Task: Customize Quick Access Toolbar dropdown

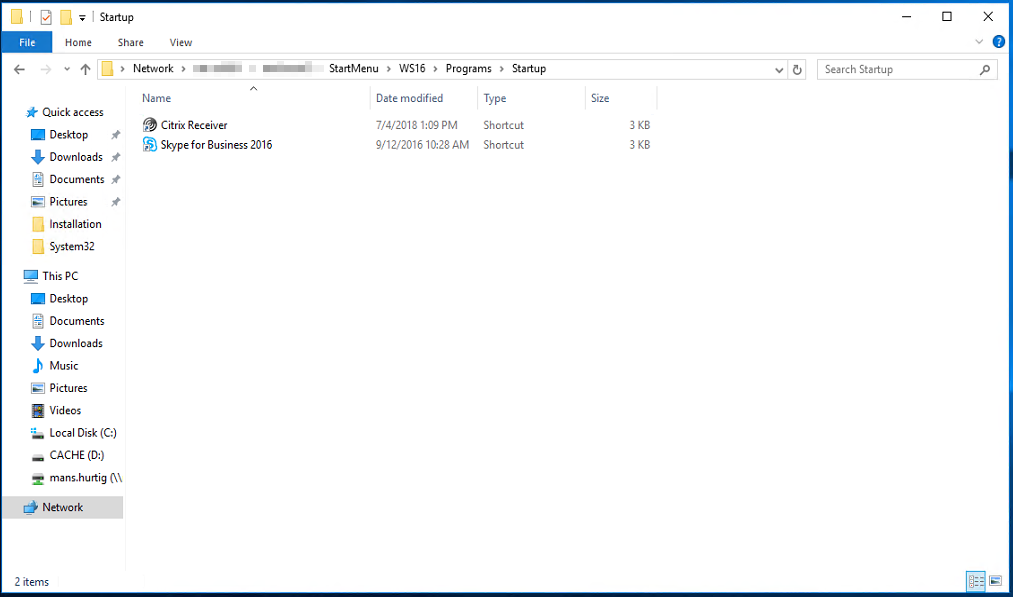Action: 82,18
